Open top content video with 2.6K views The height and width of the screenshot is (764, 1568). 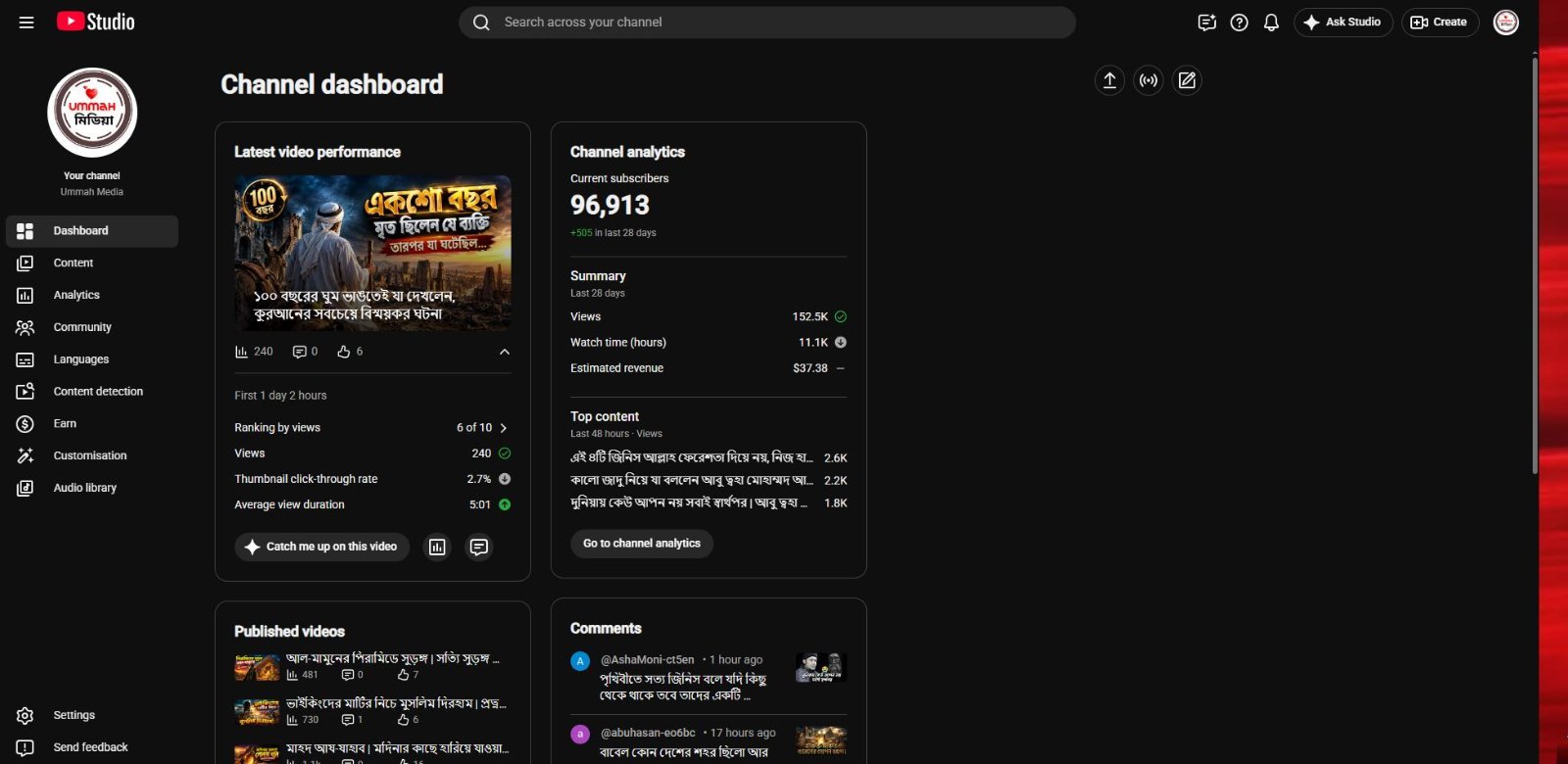709,457
